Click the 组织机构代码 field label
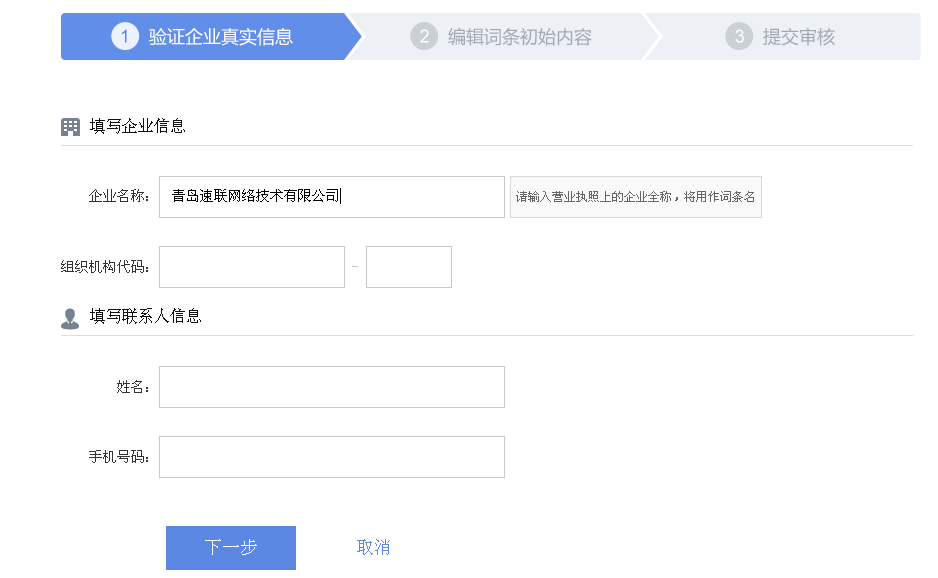Viewport: 938px width, 578px height. (x=105, y=266)
